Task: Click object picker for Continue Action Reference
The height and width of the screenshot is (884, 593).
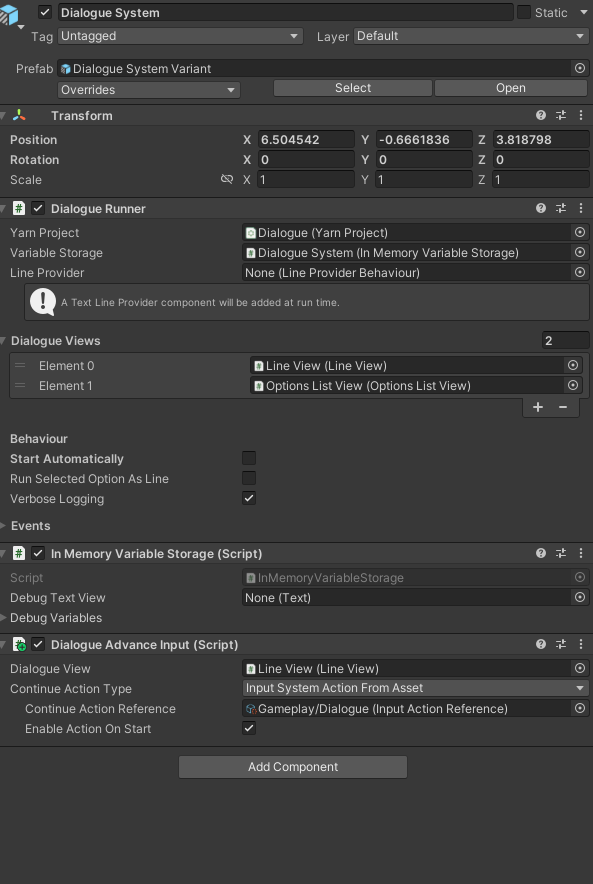Action: pyautogui.click(x=579, y=709)
